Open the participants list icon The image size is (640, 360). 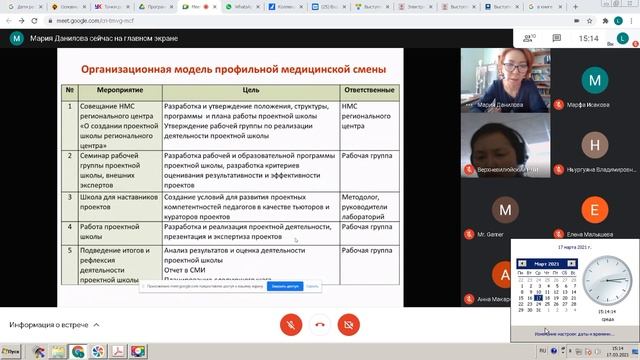pos(529,38)
